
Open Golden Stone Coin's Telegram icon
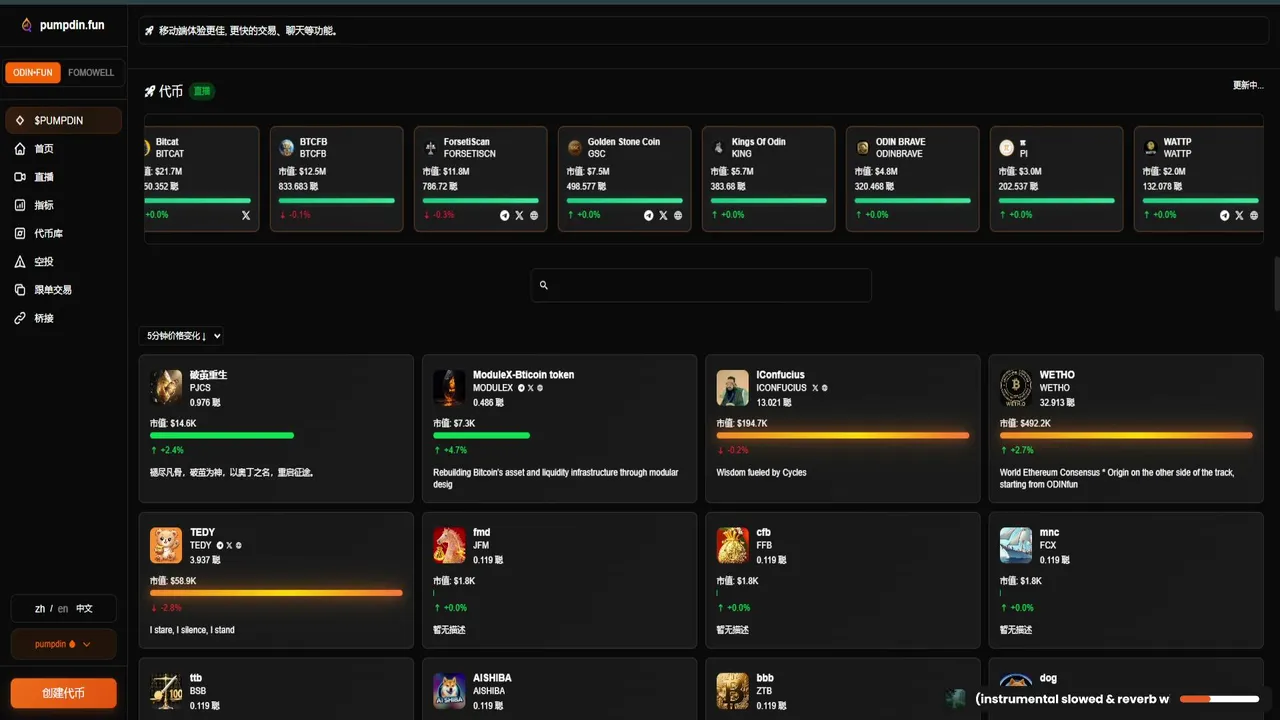648,215
